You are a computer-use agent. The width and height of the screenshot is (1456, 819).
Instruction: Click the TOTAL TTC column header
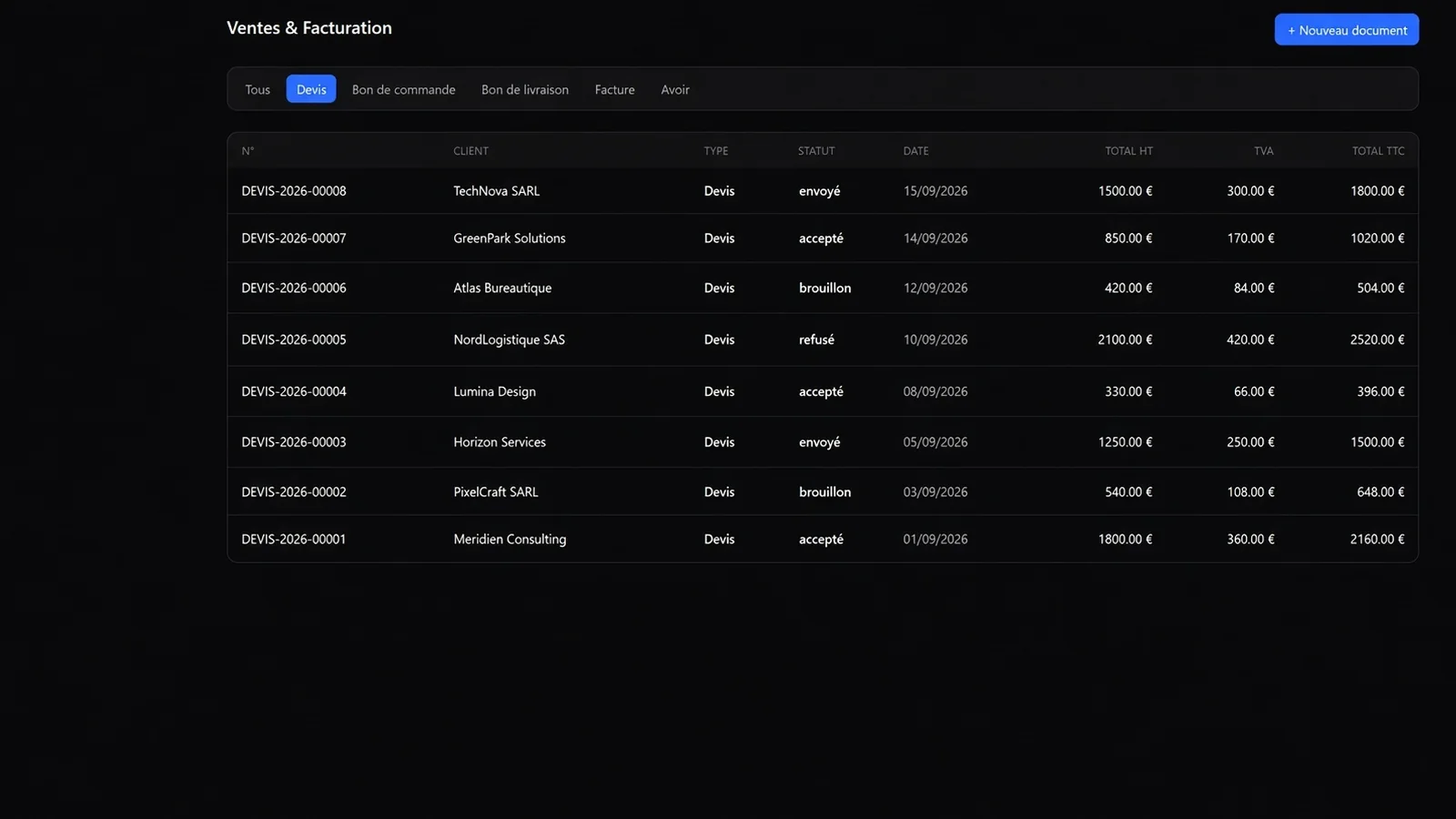click(1378, 151)
